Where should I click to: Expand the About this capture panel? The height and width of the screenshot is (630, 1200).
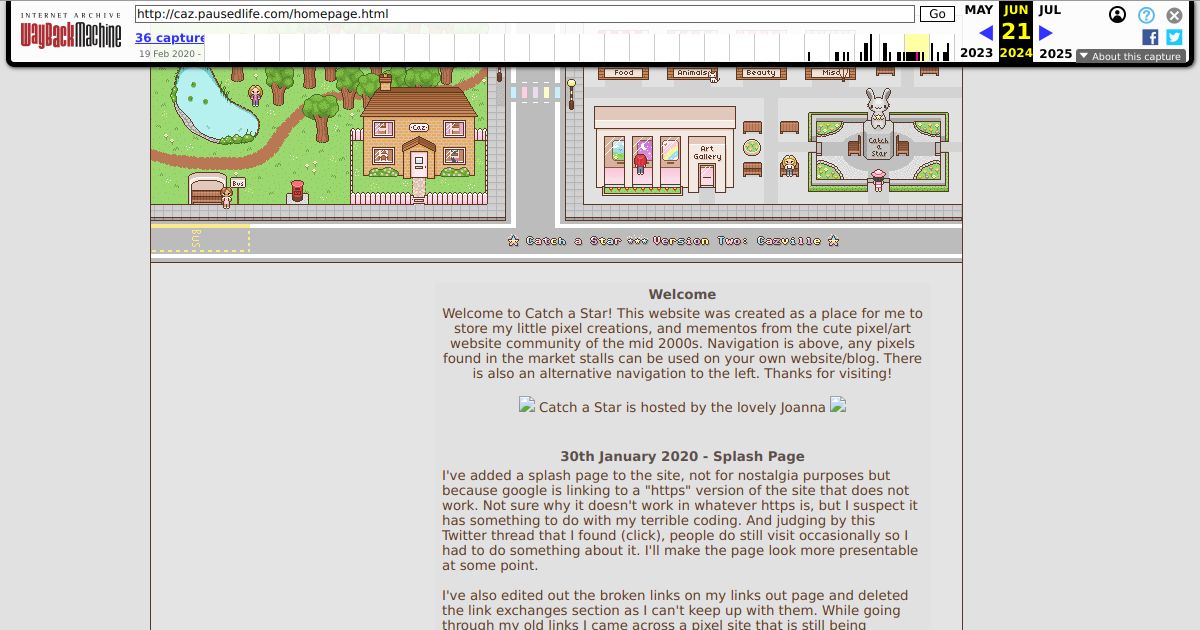pyautogui.click(x=1131, y=56)
